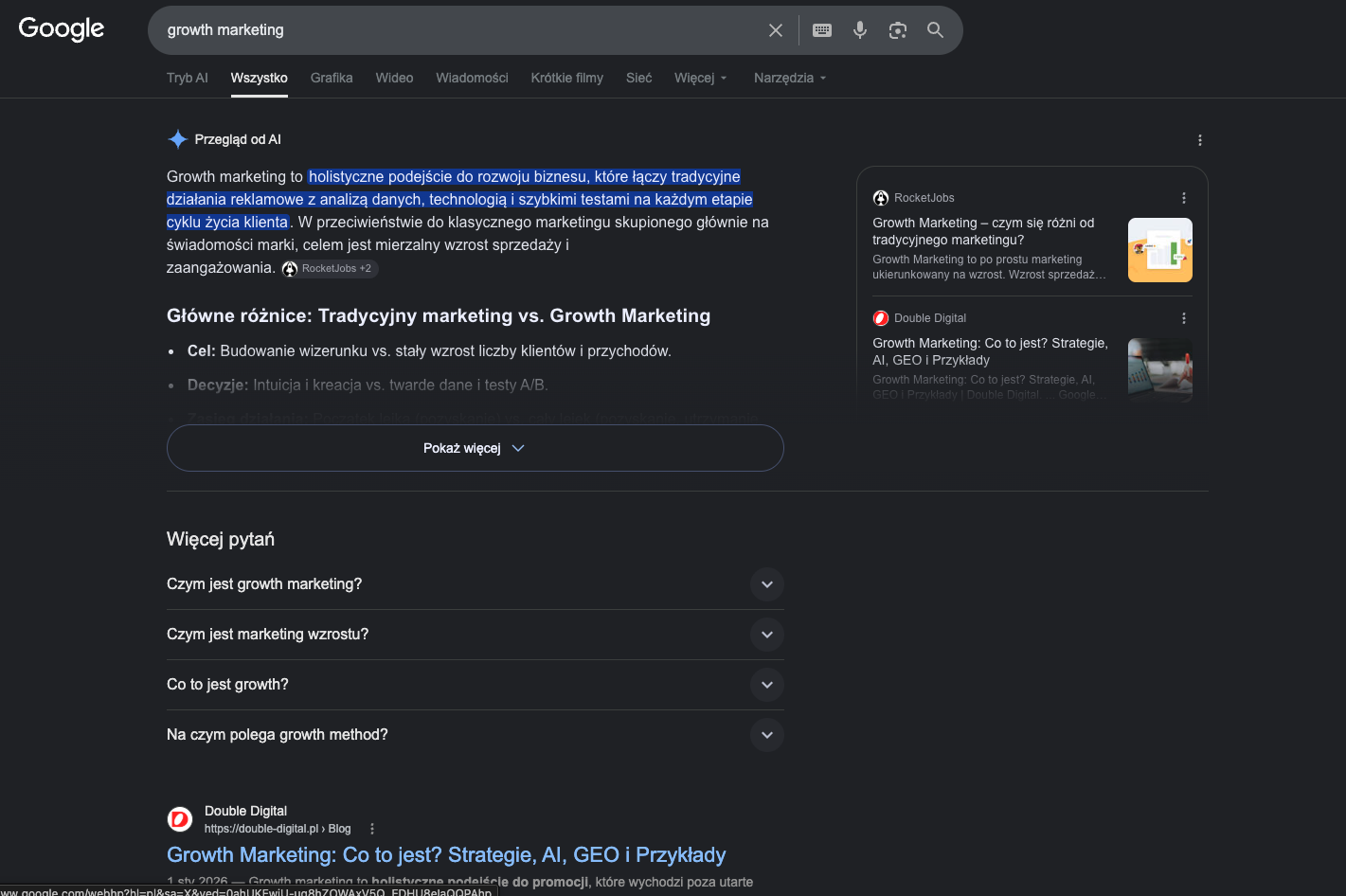This screenshot has height=896, width=1346.
Task: Open three-dot menu beside double-digital.pl result
Action: [x=372, y=829]
